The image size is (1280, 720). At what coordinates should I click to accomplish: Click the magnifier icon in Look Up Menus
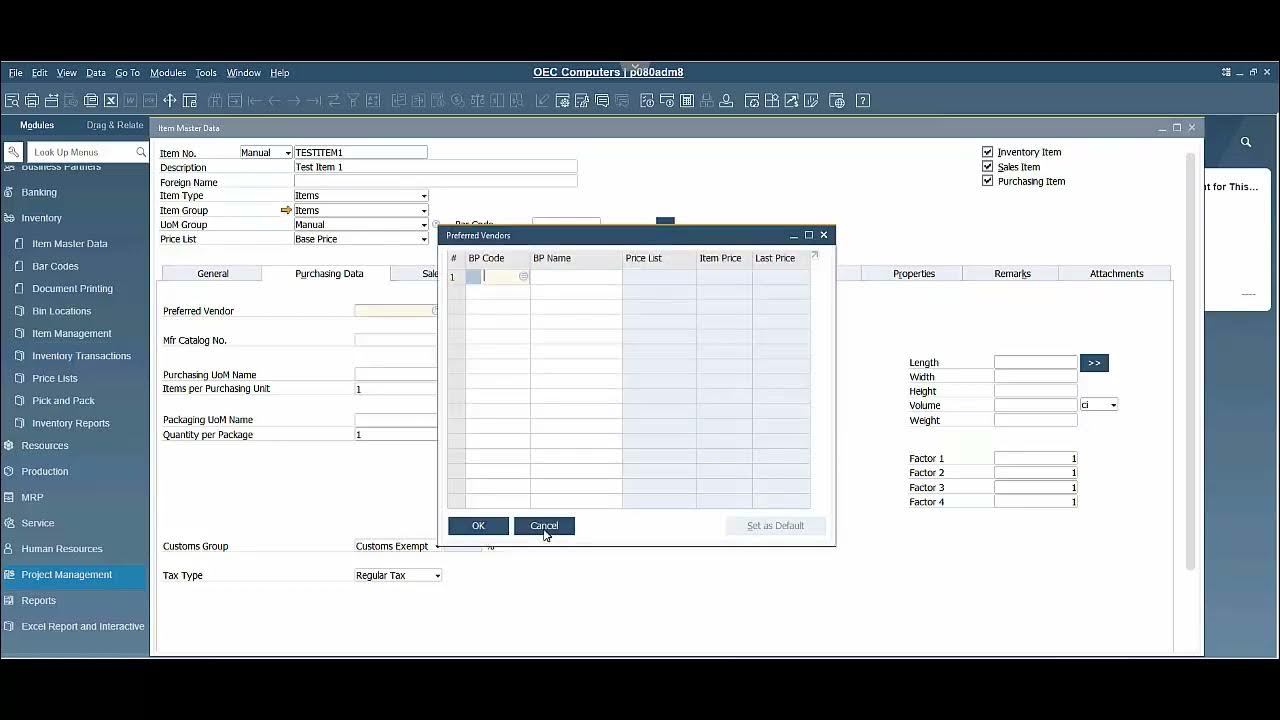[x=141, y=152]
